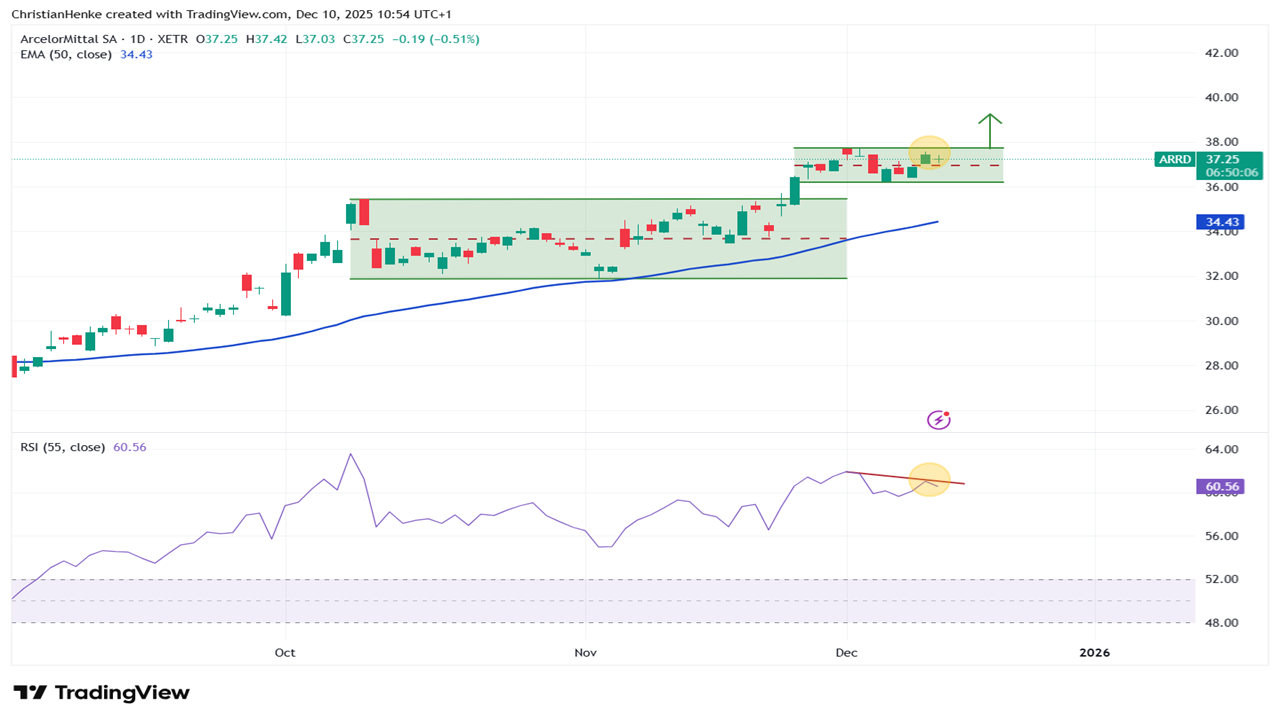Click the yellow highlight circle on RSI line
Screen dimensions: 1280x720
point(929,480)
